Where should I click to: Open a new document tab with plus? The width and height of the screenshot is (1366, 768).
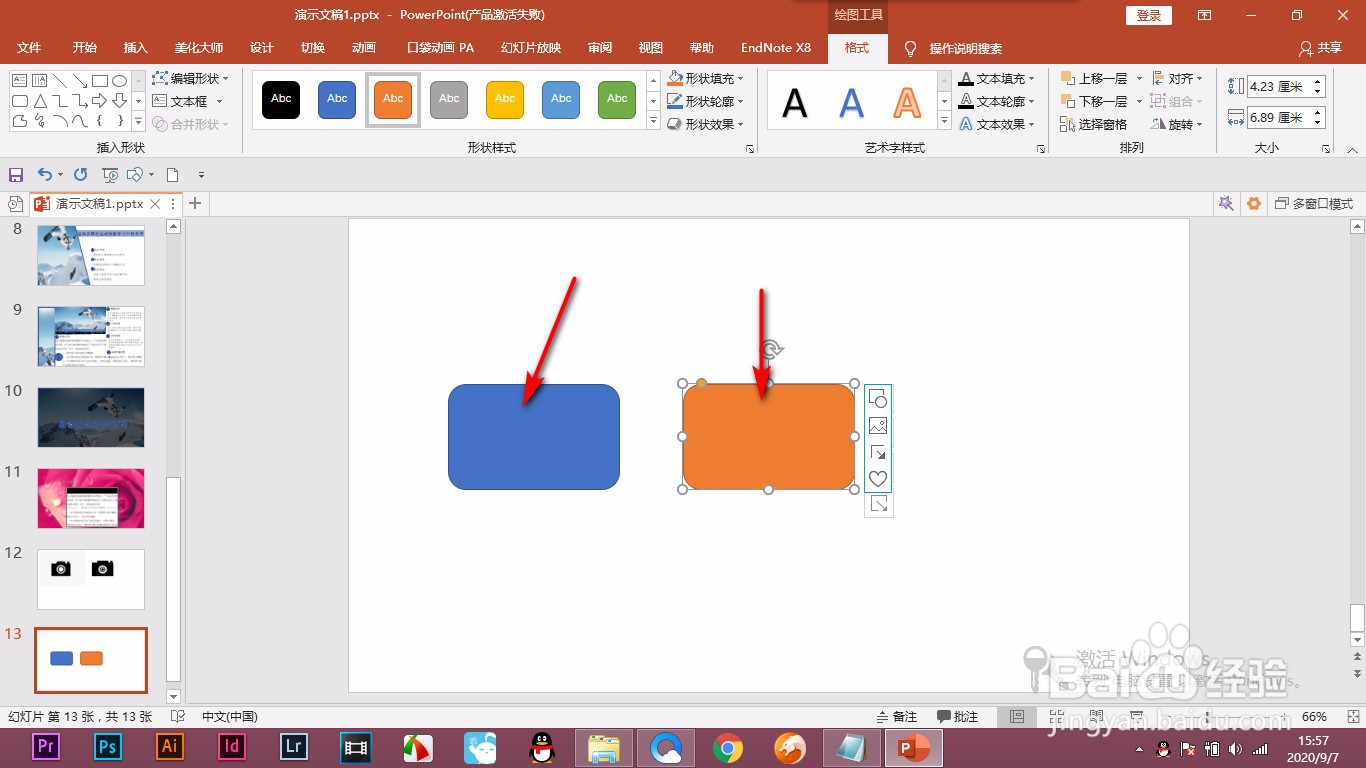click(x=195, y=203)
